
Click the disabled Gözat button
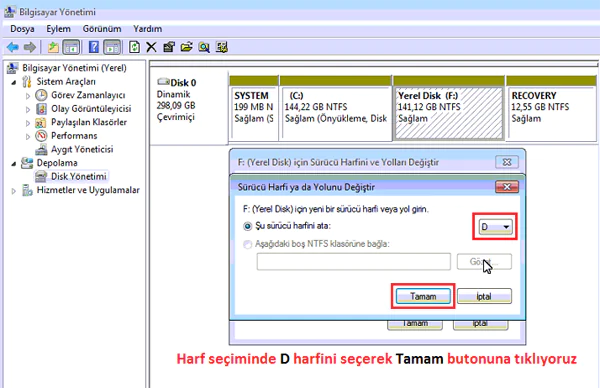pyautogui.click(x=484, y=262)
